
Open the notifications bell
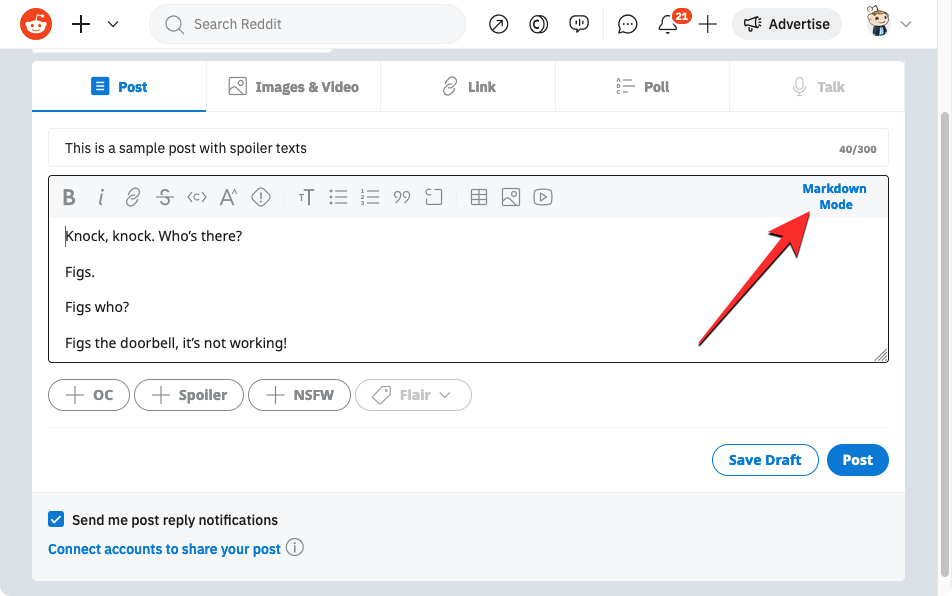click(x=668, y=25)
